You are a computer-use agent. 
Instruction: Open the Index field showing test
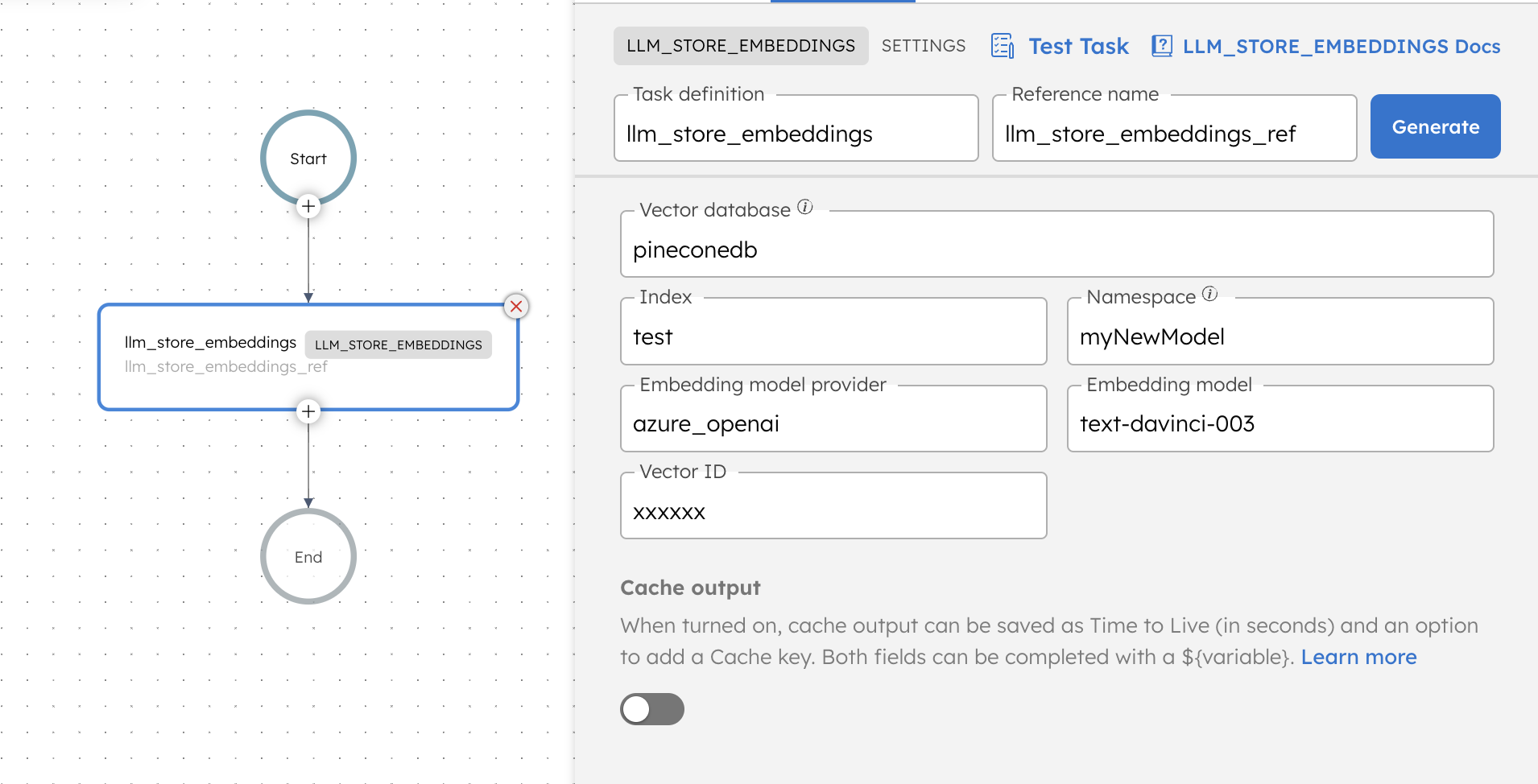click(x=833, y=332)
